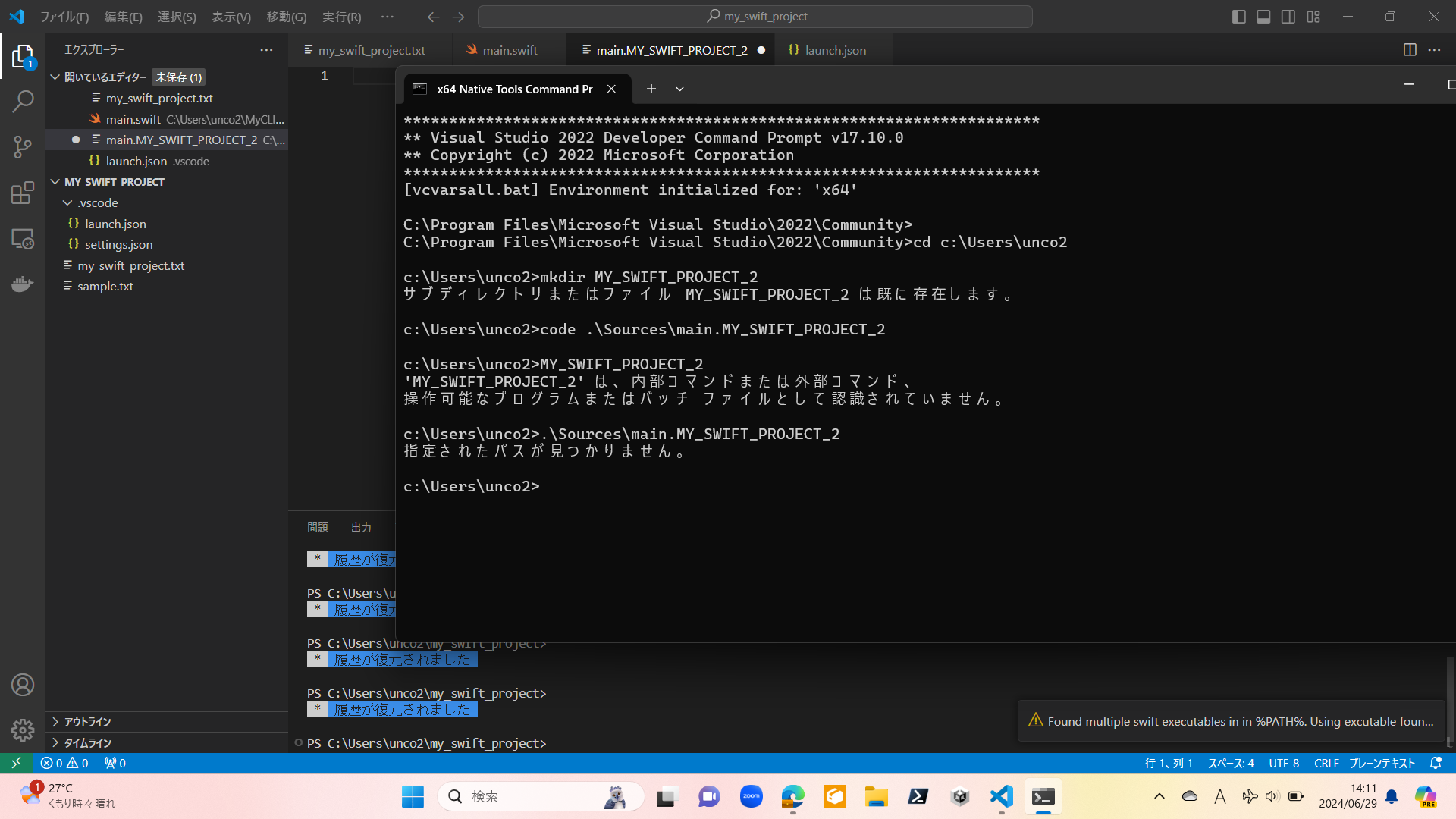Open the Search view in activity bar

(23, 101)
